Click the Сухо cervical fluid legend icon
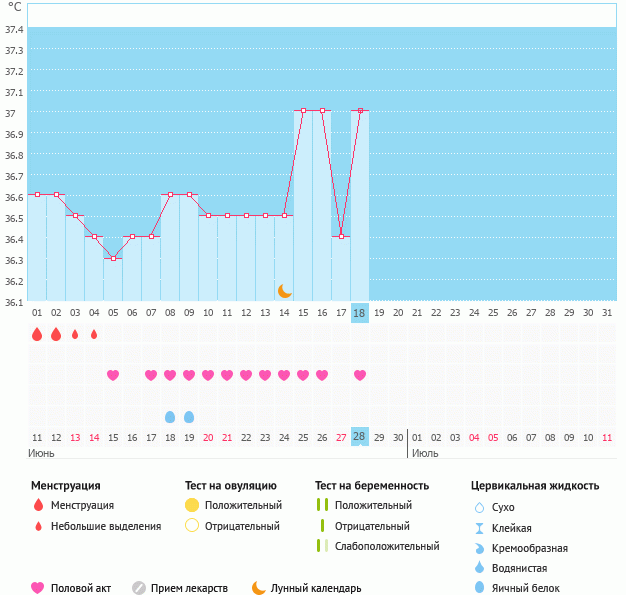The width and height of the screenshot is (626, 595). coord(479,508)
